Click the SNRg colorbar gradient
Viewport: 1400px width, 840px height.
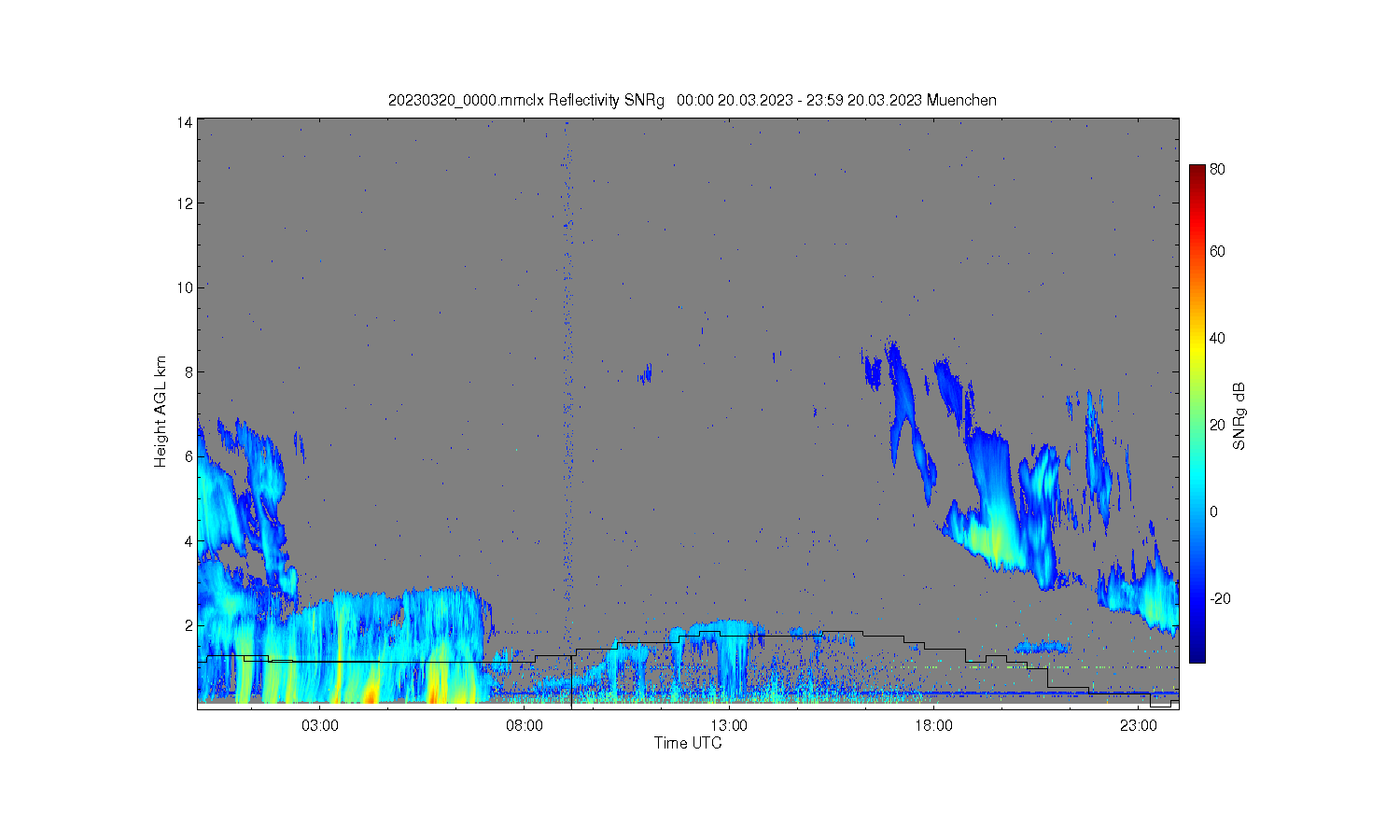pos(1197,413)
